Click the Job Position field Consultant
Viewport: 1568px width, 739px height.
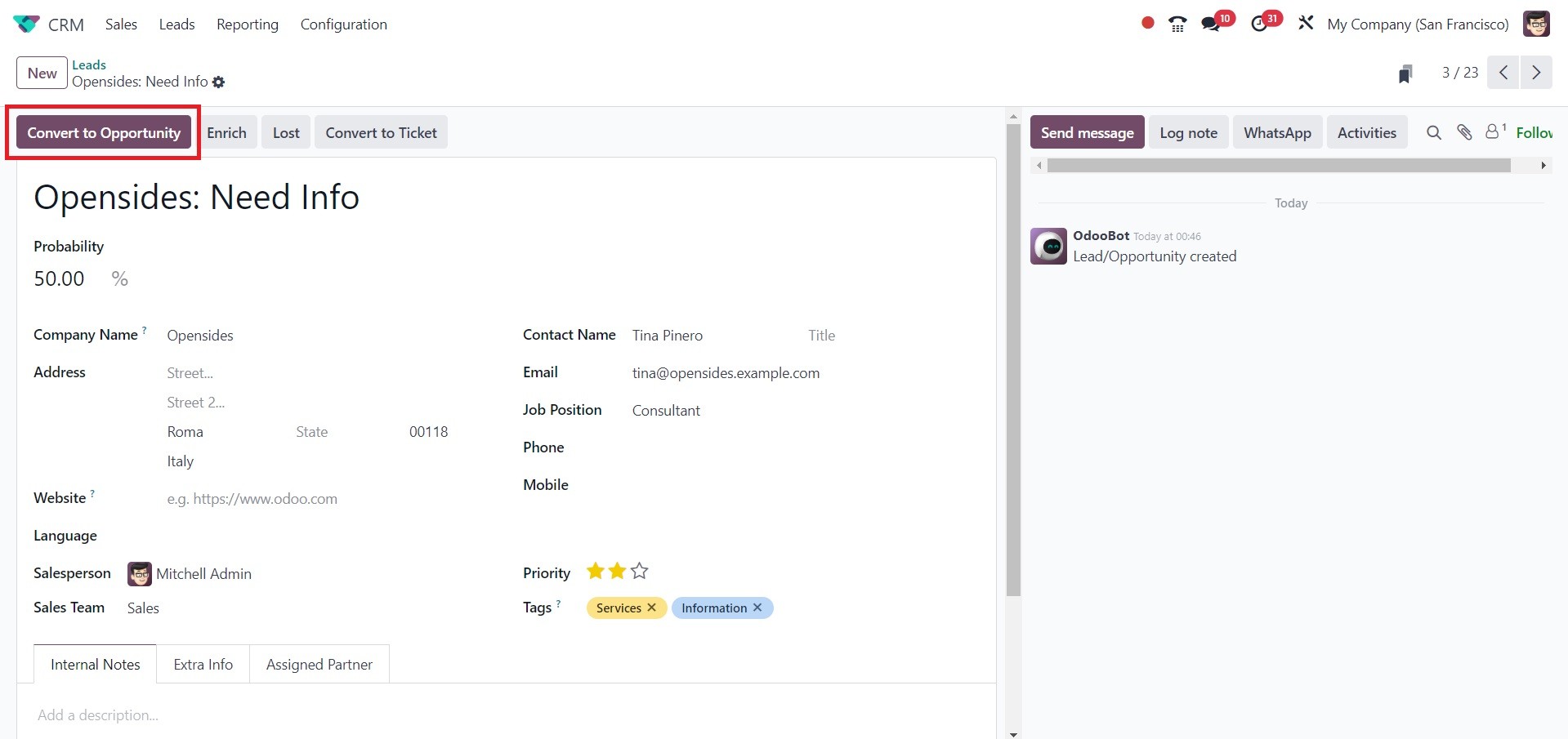[x=806, y=411]
